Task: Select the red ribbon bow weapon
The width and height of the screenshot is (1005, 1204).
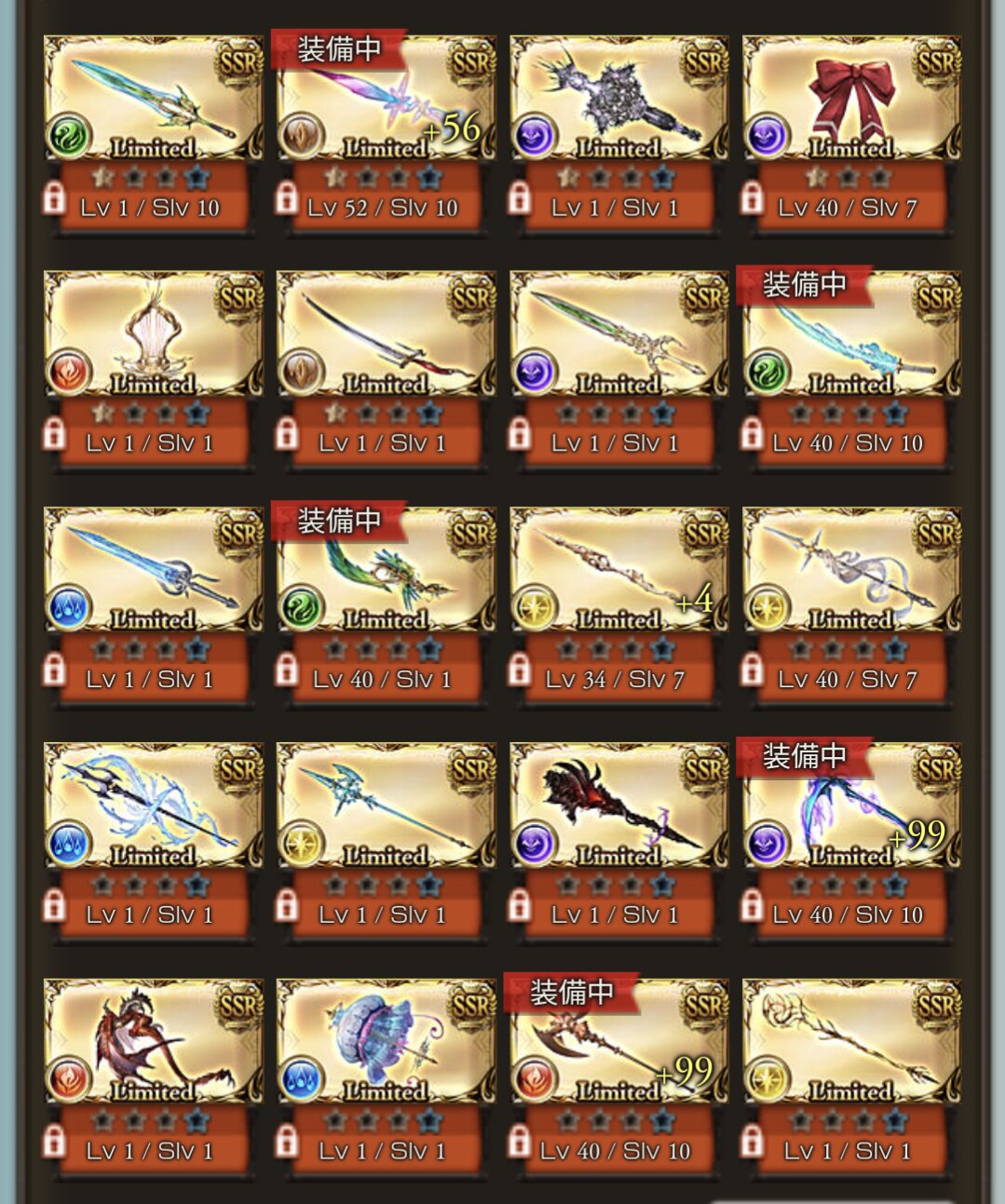Action: [851, 99]
